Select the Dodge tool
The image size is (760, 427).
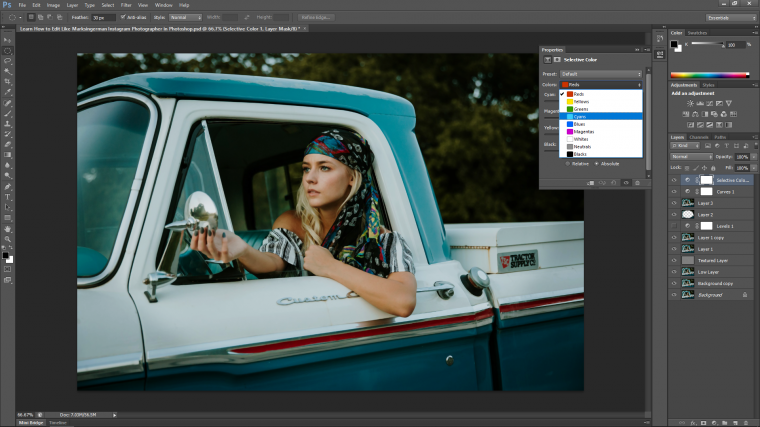pyautogui.click(x=7, y=176)
